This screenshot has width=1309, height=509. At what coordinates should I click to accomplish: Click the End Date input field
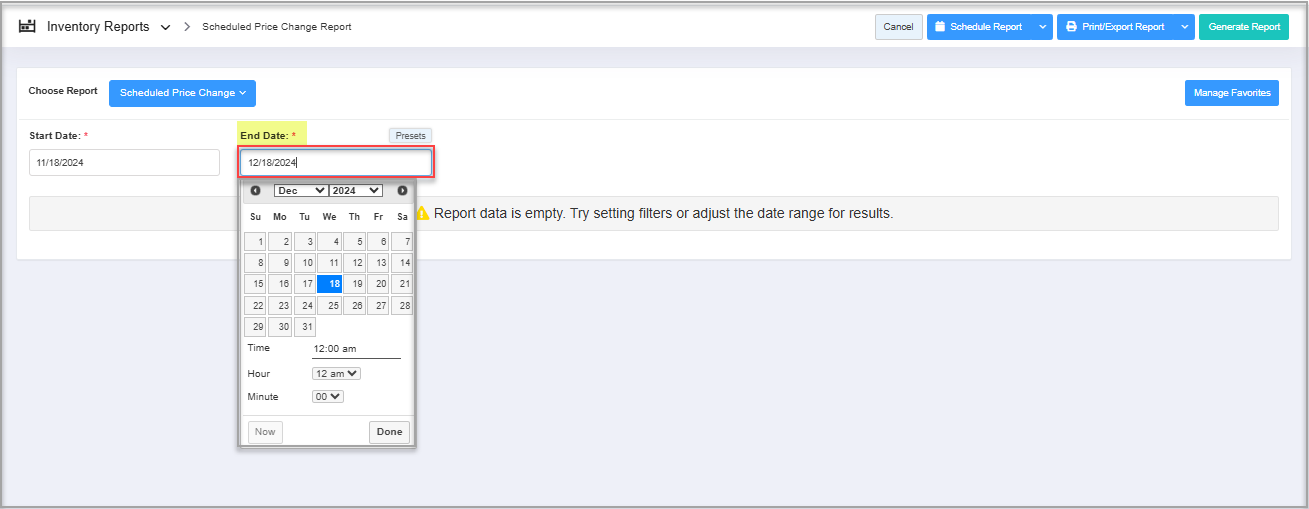click(335, 162)
